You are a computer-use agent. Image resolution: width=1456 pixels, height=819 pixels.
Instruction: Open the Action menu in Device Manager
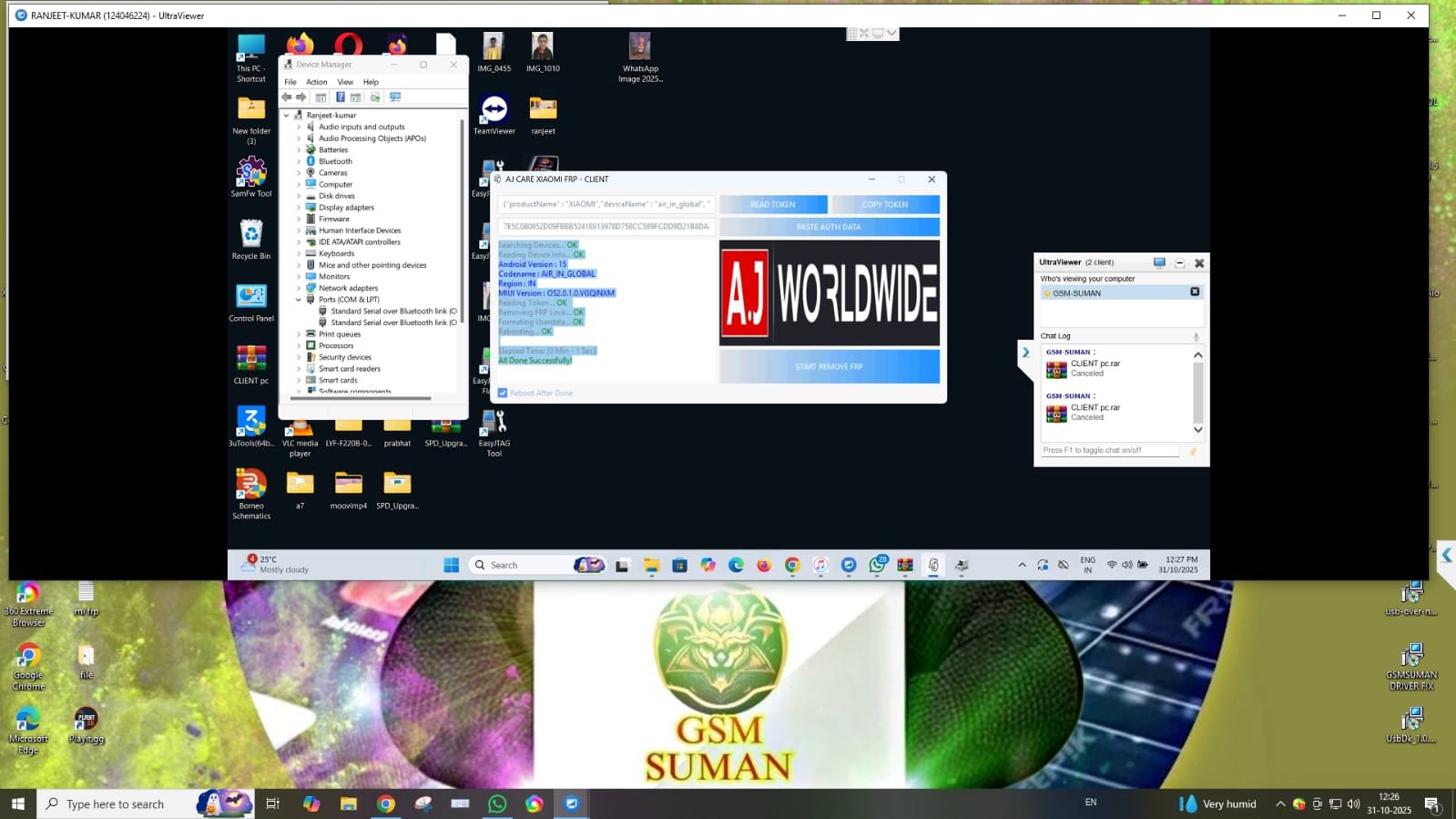coord(316,82)
